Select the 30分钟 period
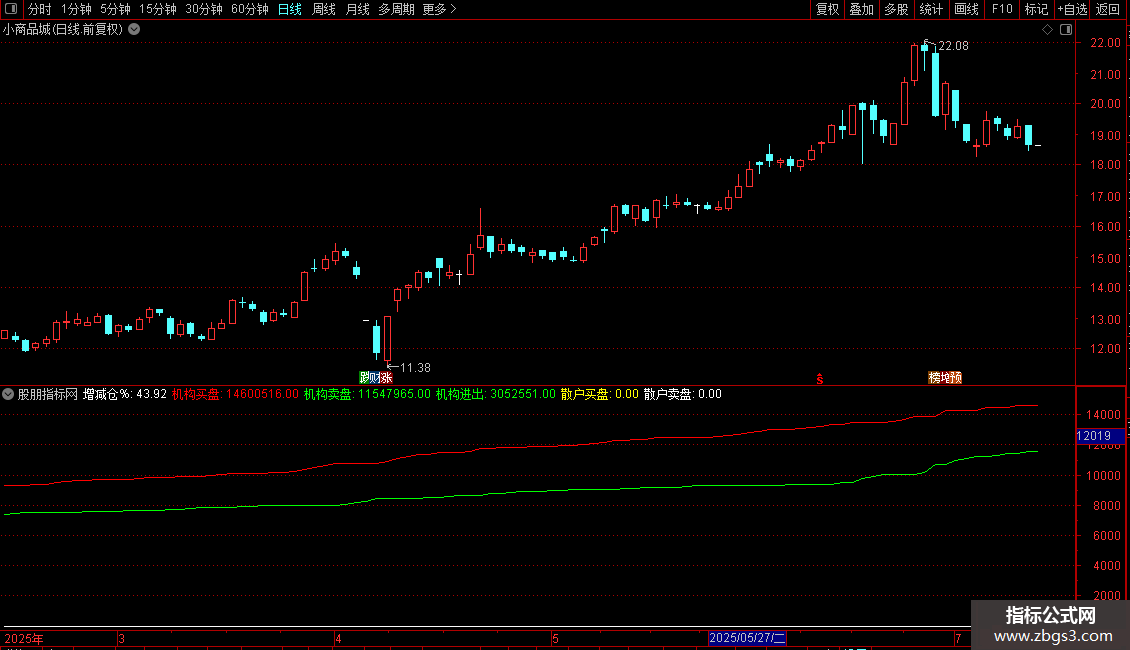This screenshot has height=650, width=1130. coord(204,9)
